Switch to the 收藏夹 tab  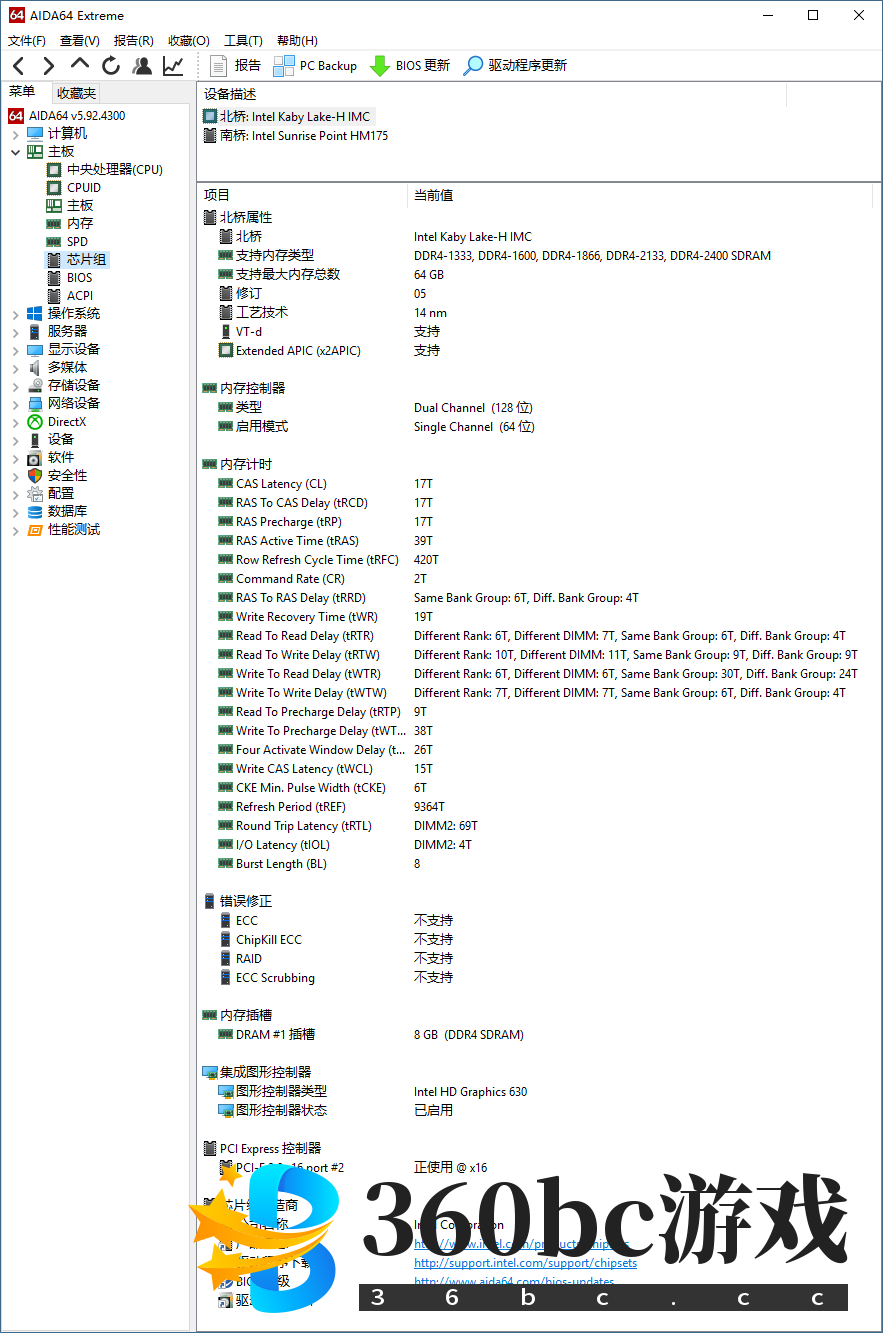click(76, 93)
